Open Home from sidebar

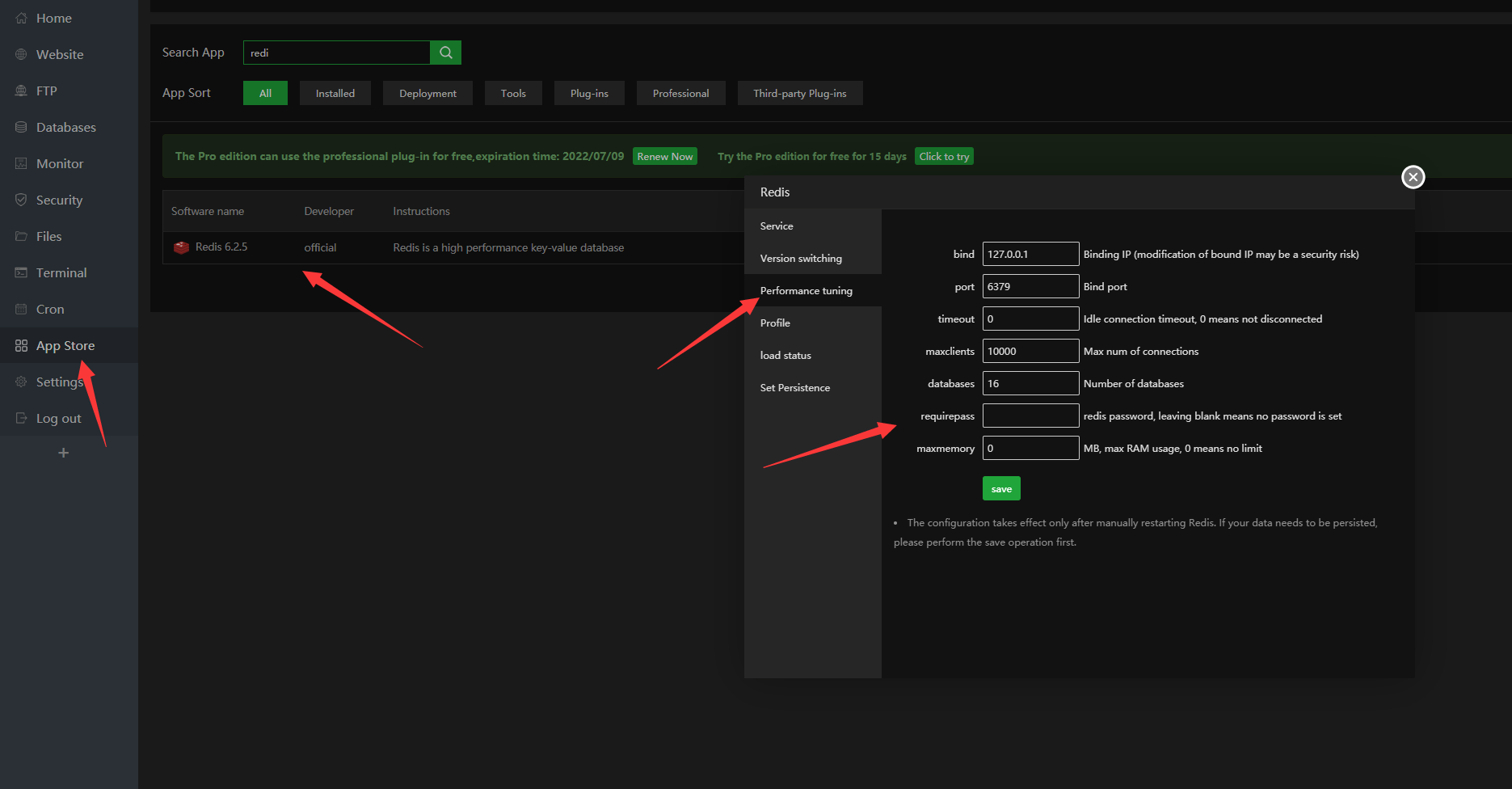[x=53, y=18]
